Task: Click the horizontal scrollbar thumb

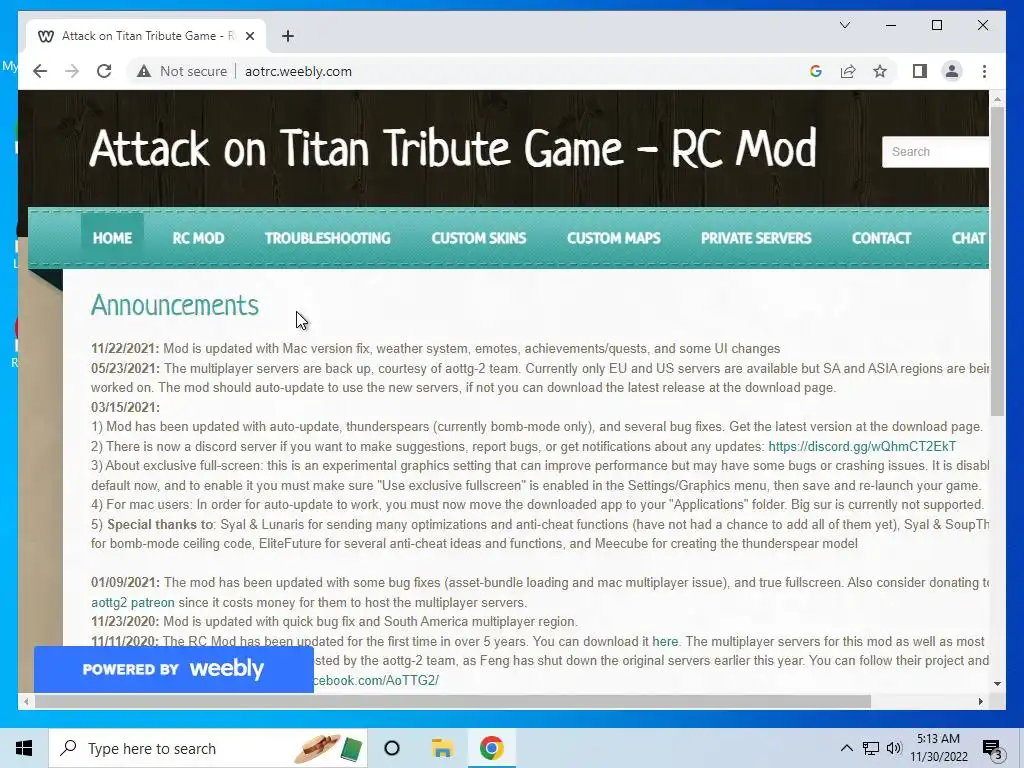Action: coord(453,701)
